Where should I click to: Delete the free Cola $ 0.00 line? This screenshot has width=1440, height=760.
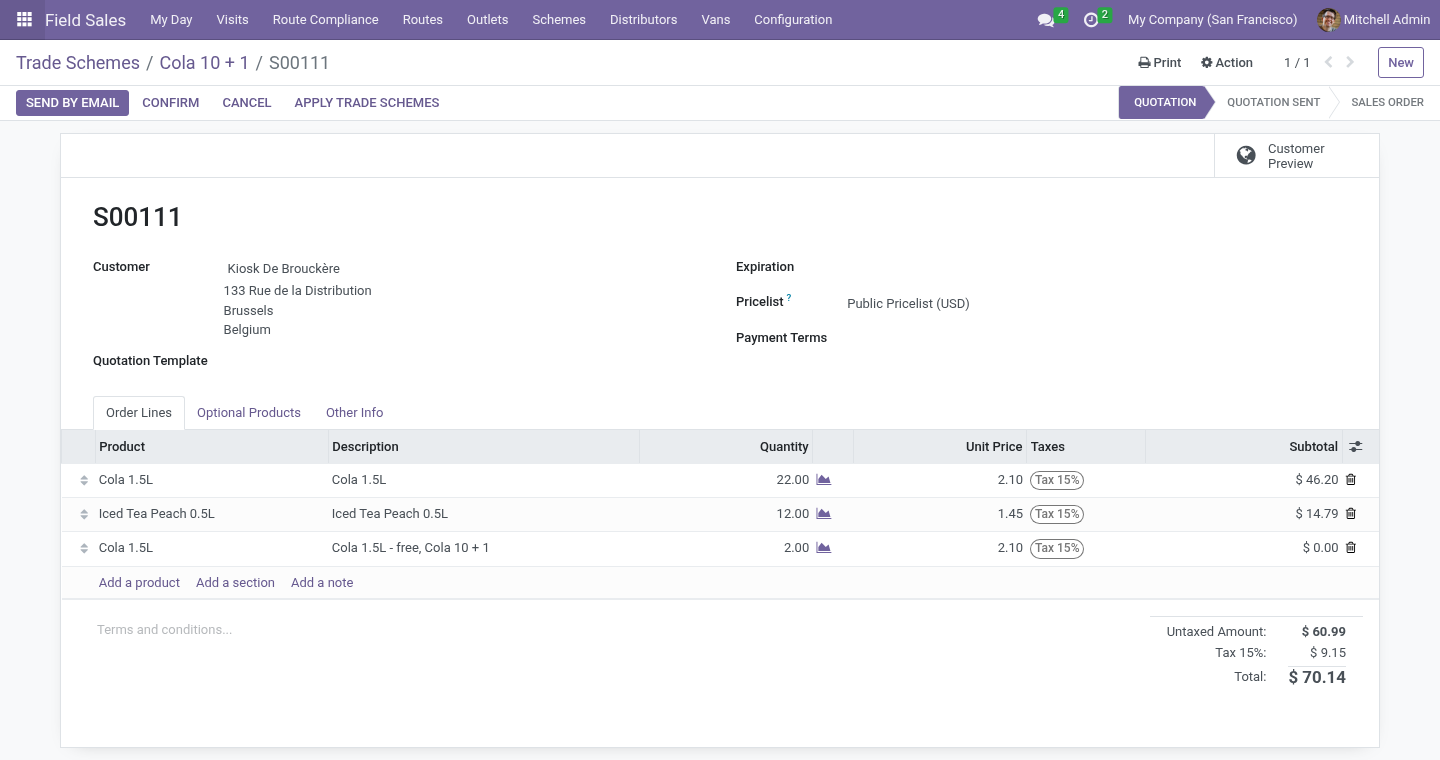1351,548
